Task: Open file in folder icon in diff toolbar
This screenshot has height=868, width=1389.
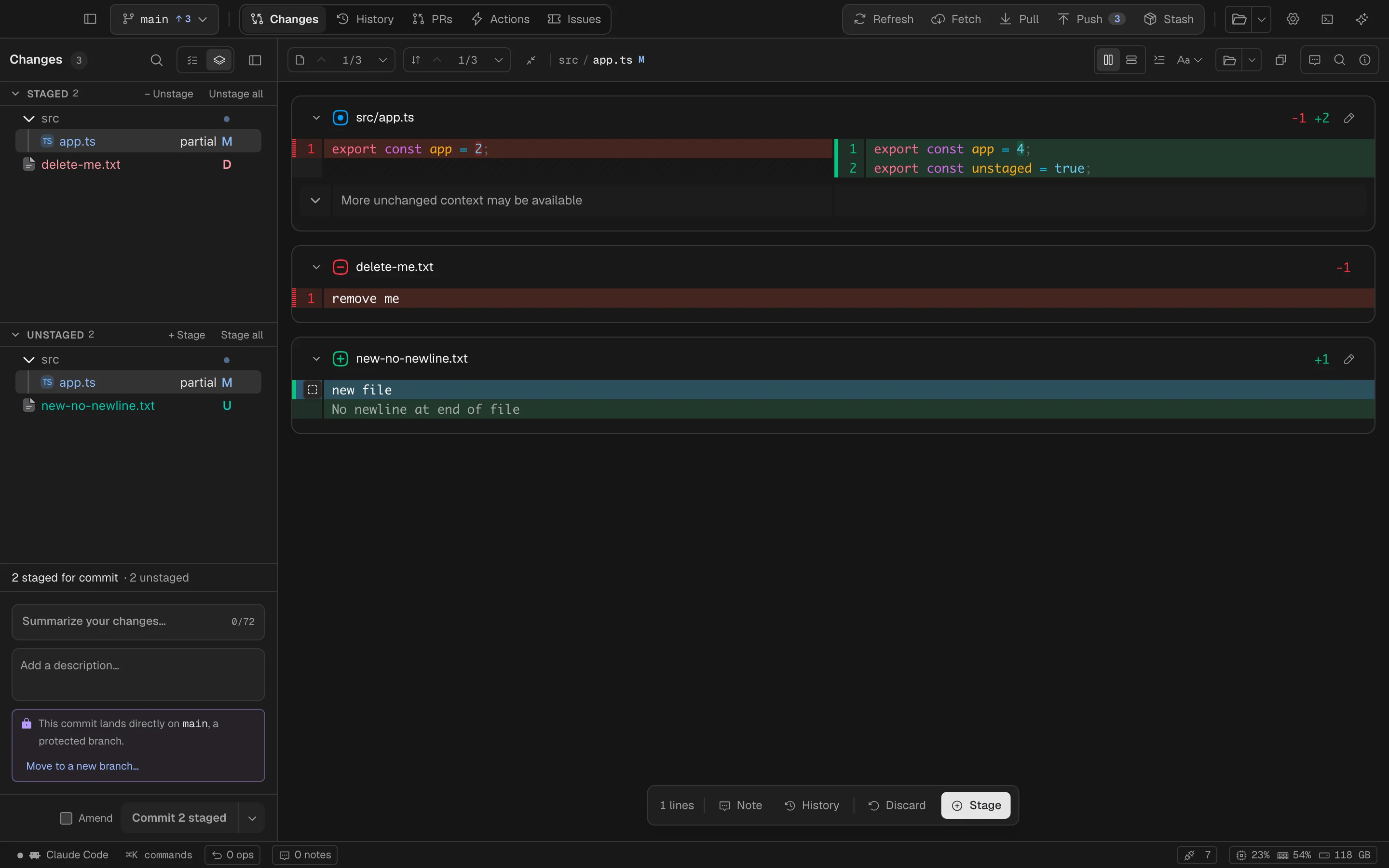Action: coord(1229,60)
